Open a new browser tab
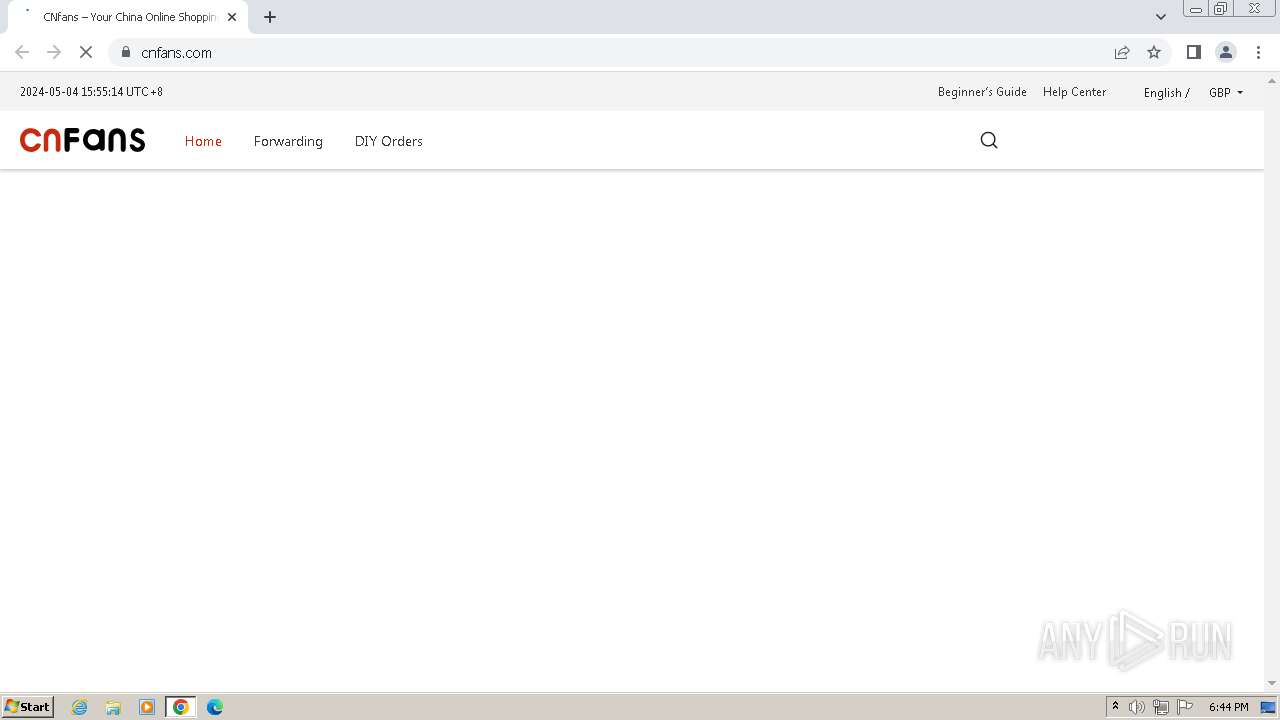Image resolution: width=1280 pixels, height=720 pixels. pos(270,17)
